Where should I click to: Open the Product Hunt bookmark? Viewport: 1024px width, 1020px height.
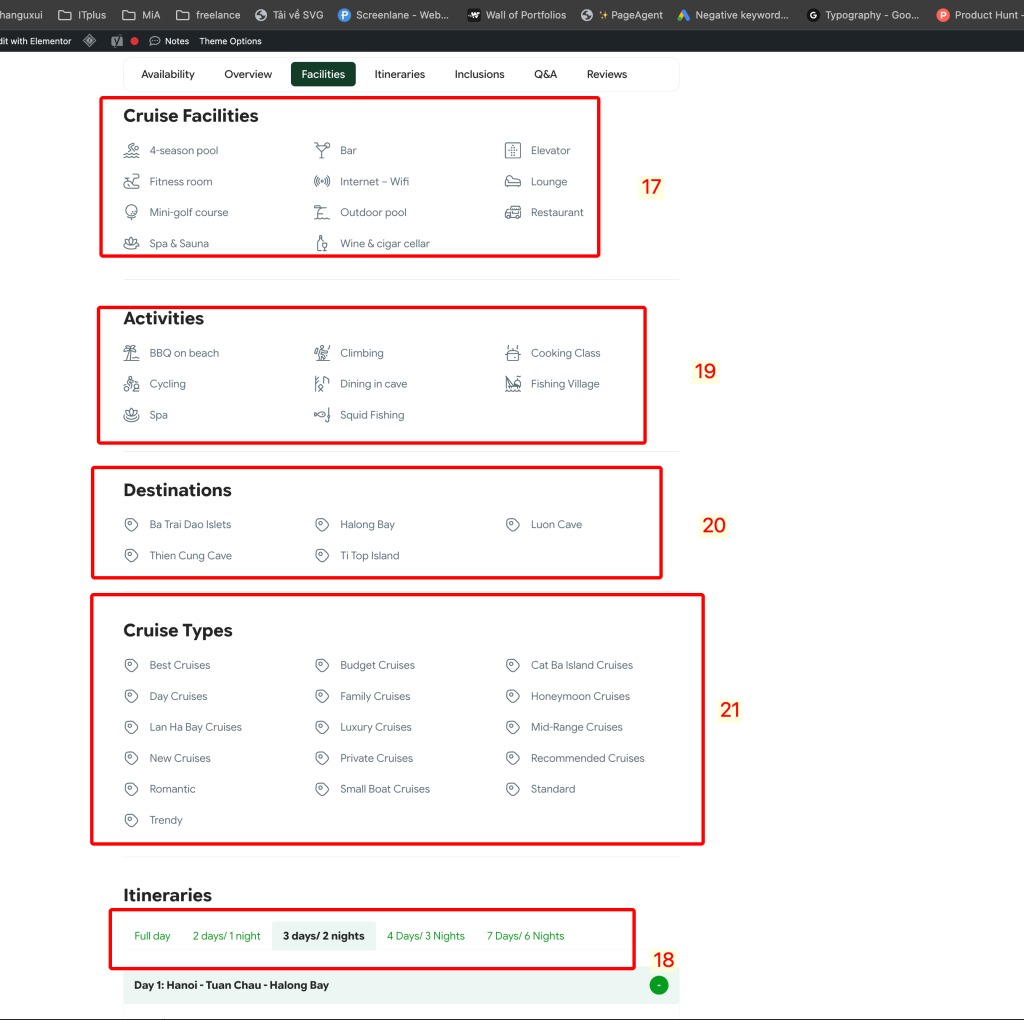click(978, 15)
